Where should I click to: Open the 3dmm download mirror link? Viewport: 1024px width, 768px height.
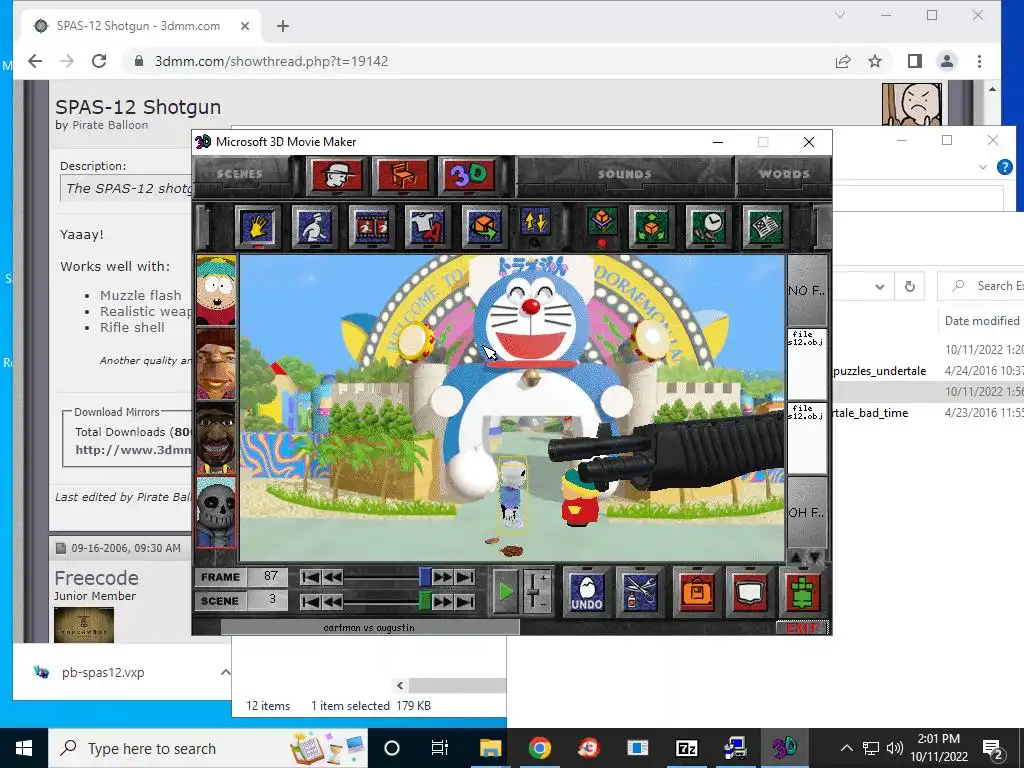(133, 449)
